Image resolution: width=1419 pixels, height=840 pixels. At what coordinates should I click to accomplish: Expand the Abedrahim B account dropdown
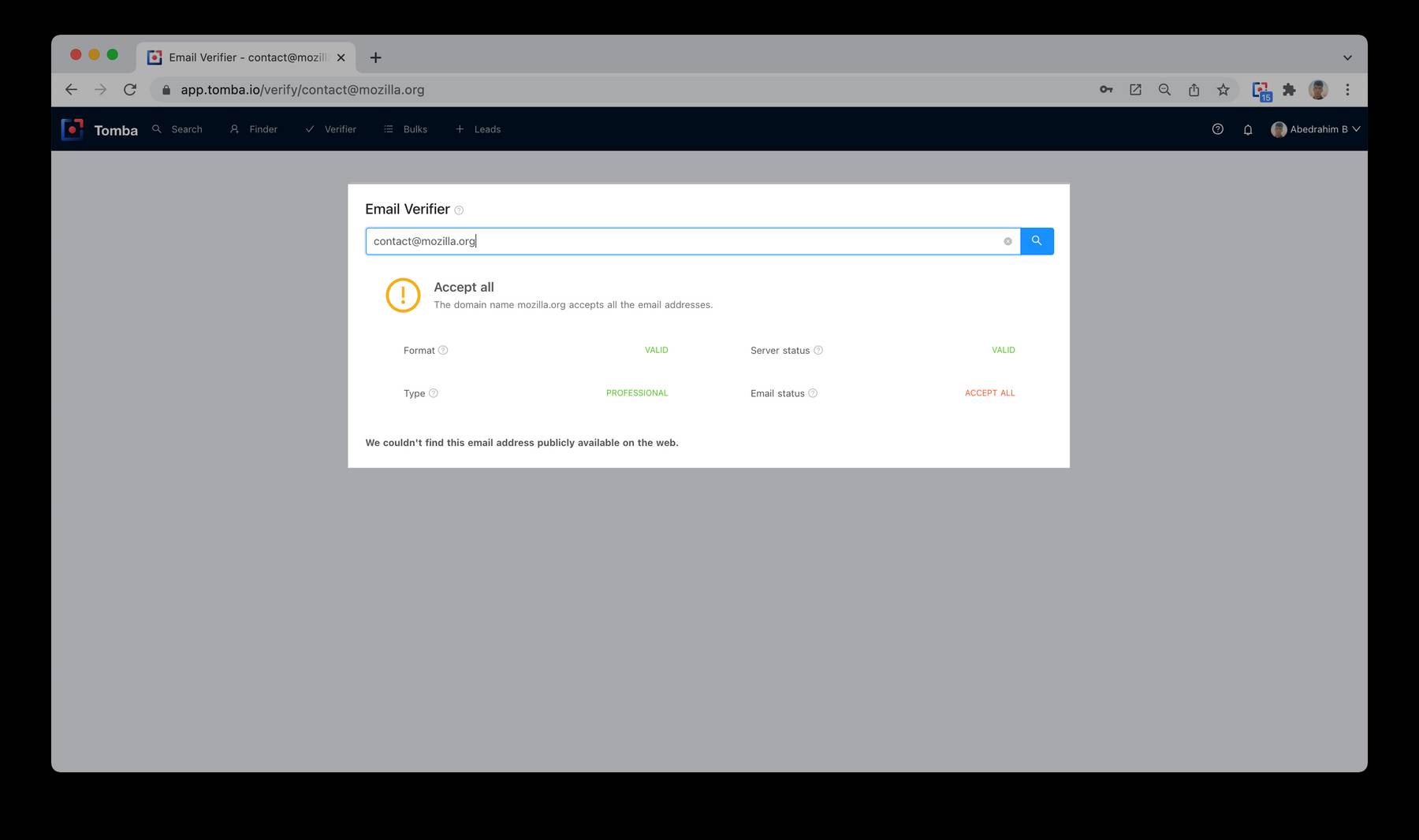[x=1316, y=129]
